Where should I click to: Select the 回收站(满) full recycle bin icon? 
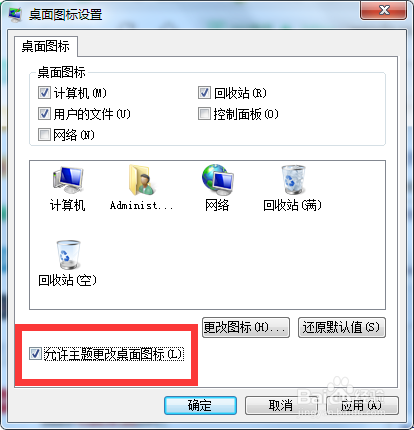point(293,180)
